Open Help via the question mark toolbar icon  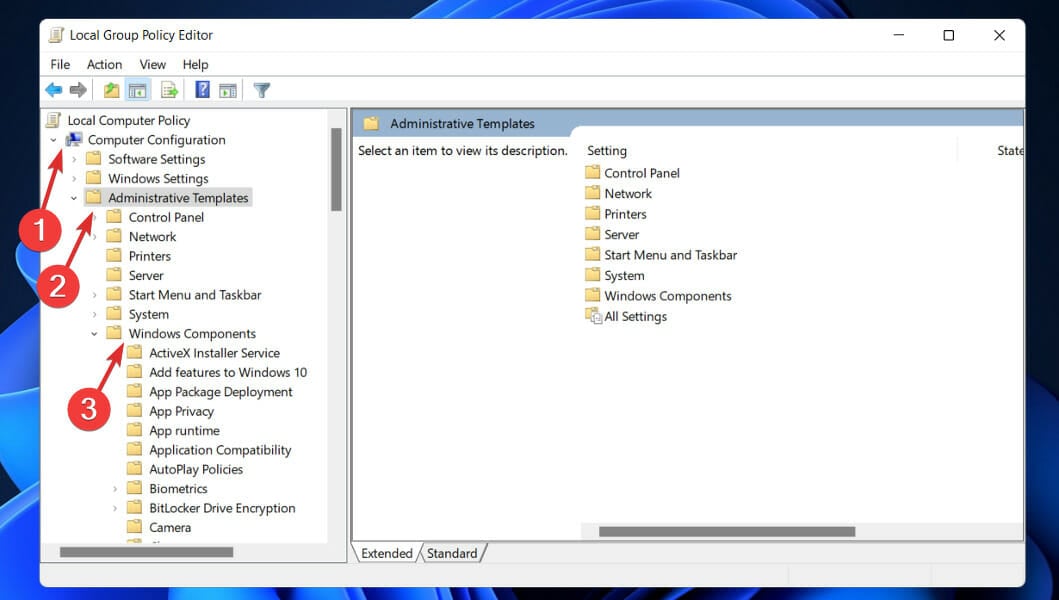(x=202, y=89)
